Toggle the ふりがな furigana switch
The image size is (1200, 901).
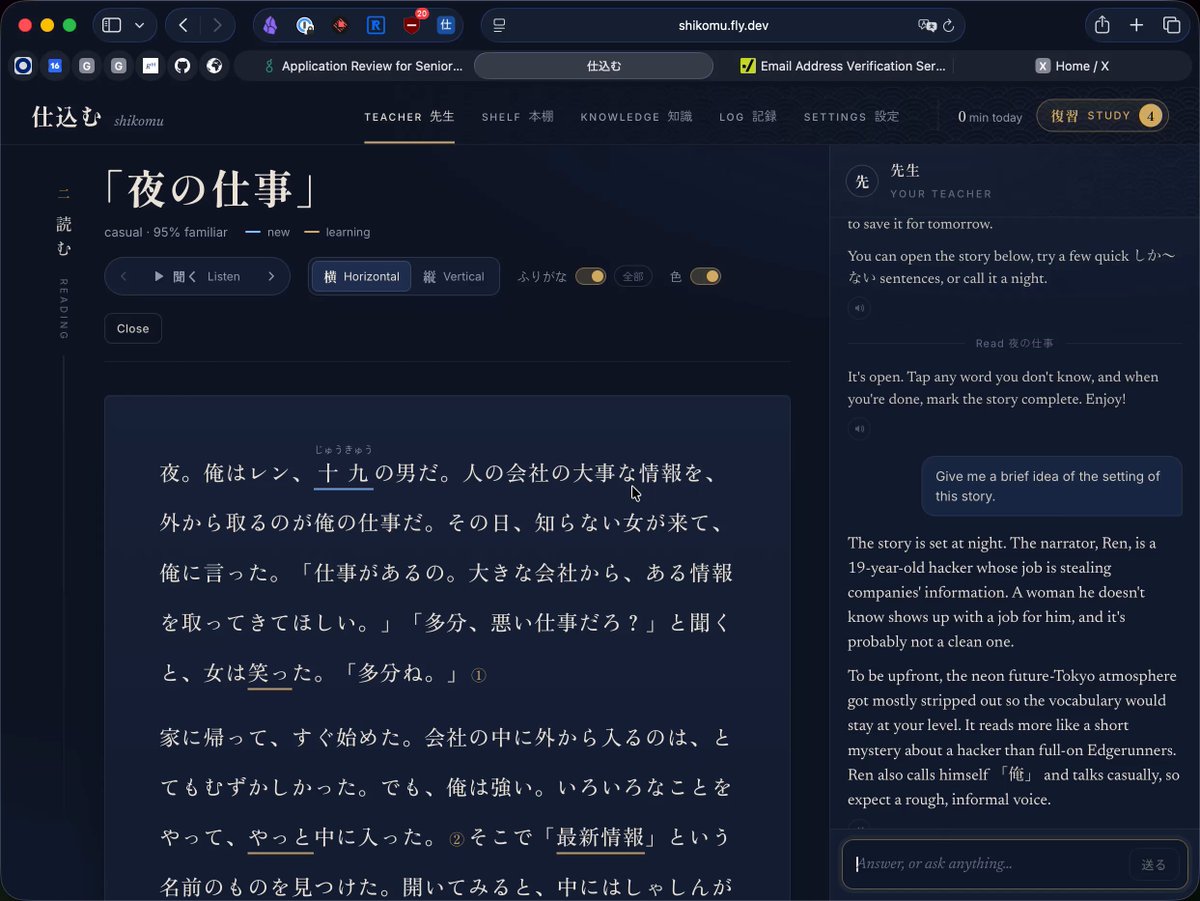click(590, 277)
